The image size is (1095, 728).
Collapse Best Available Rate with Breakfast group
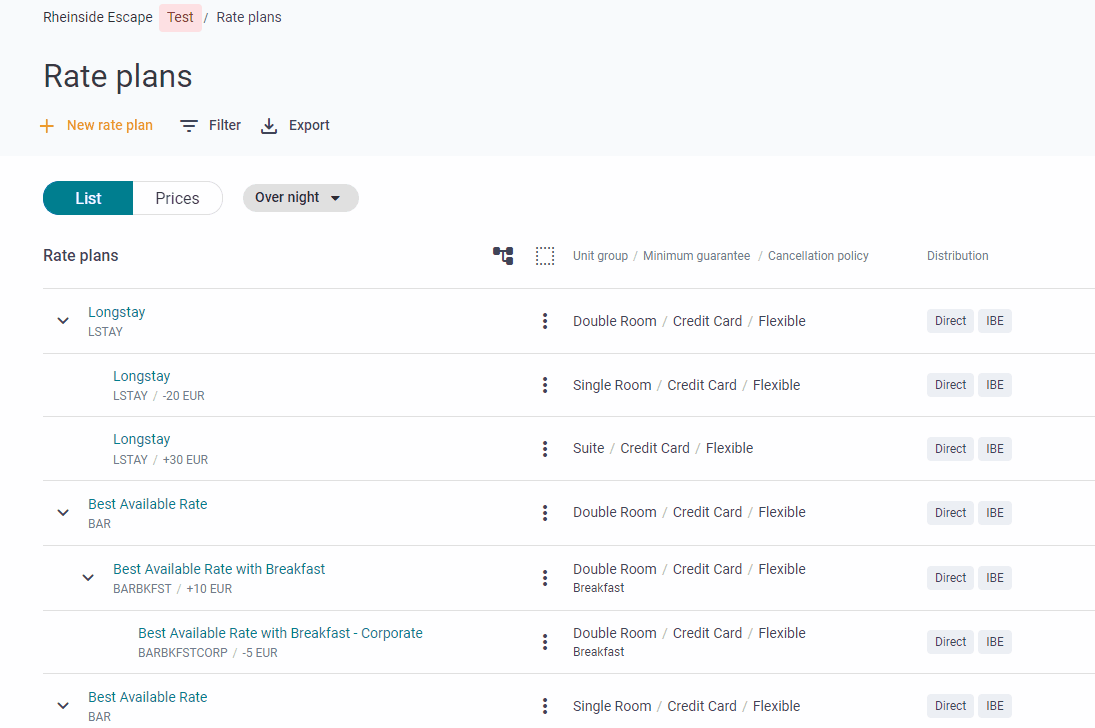(88, 578)
